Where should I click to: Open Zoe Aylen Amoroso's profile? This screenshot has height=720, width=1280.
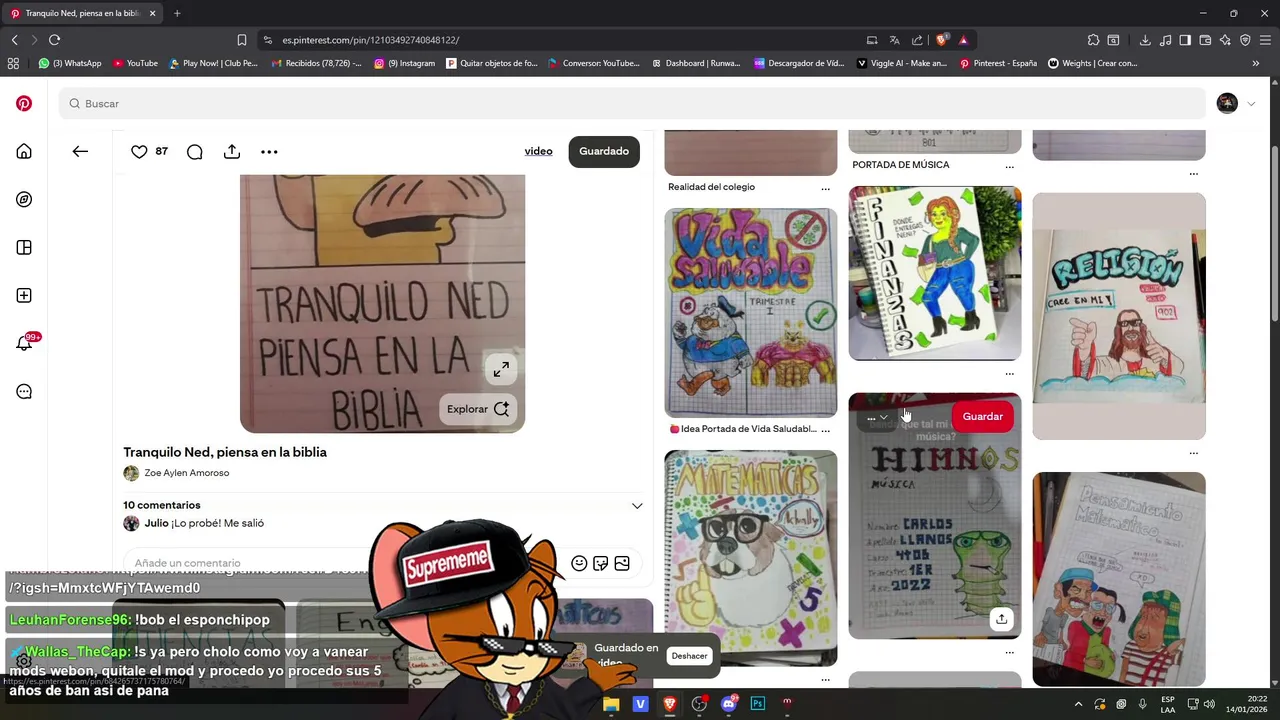pos(187,473)
